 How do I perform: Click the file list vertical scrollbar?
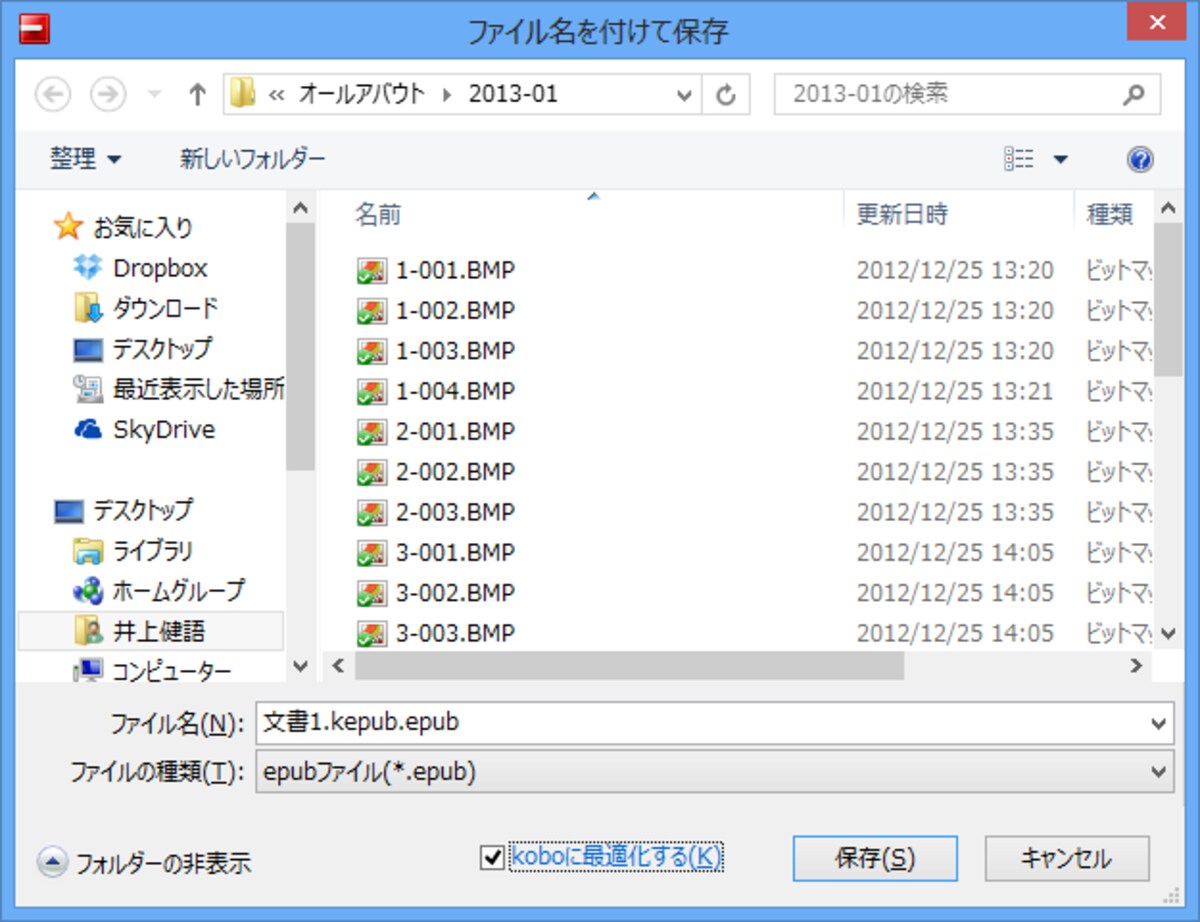coord(1167,300)
